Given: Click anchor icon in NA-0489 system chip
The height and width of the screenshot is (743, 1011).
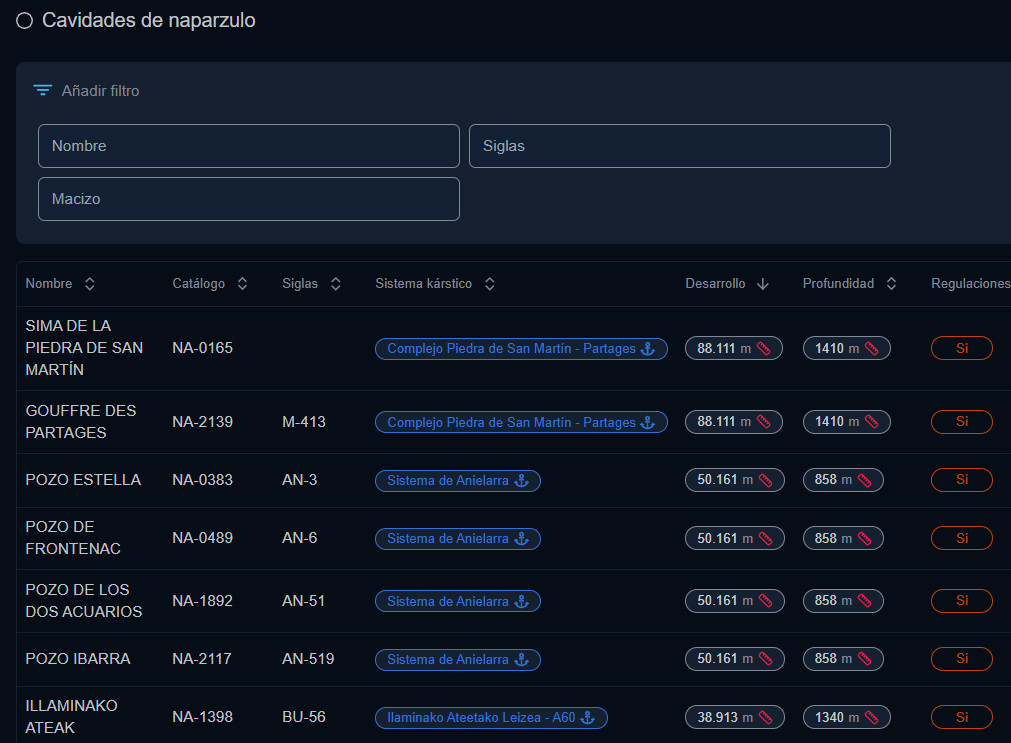Looking at the screenshot, I should pyautogui.click(x=521, y=539).
